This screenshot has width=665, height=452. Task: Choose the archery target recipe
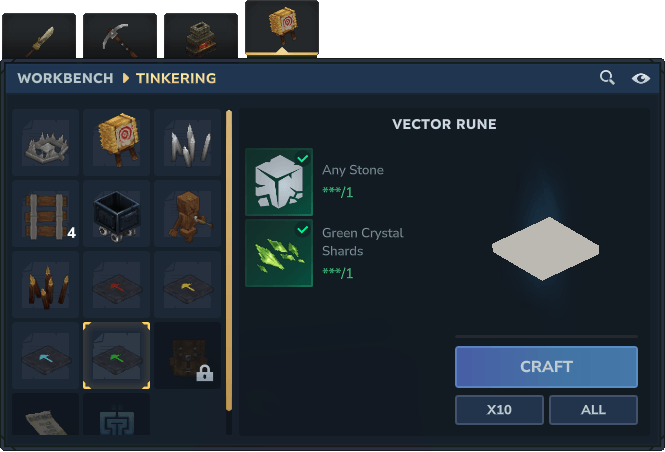coord(117,142)
